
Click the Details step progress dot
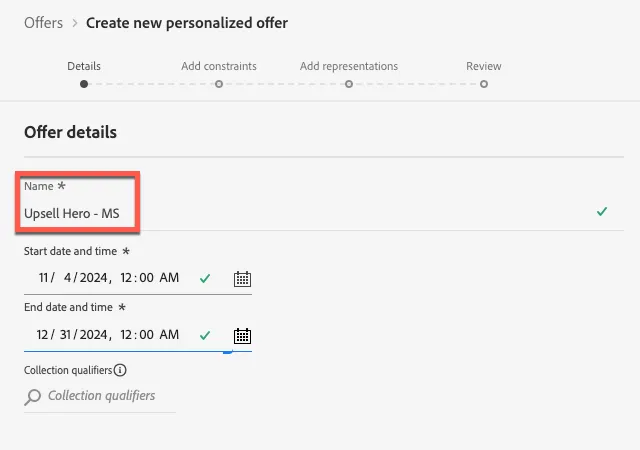pyautogui.click(x=84, y=84)
